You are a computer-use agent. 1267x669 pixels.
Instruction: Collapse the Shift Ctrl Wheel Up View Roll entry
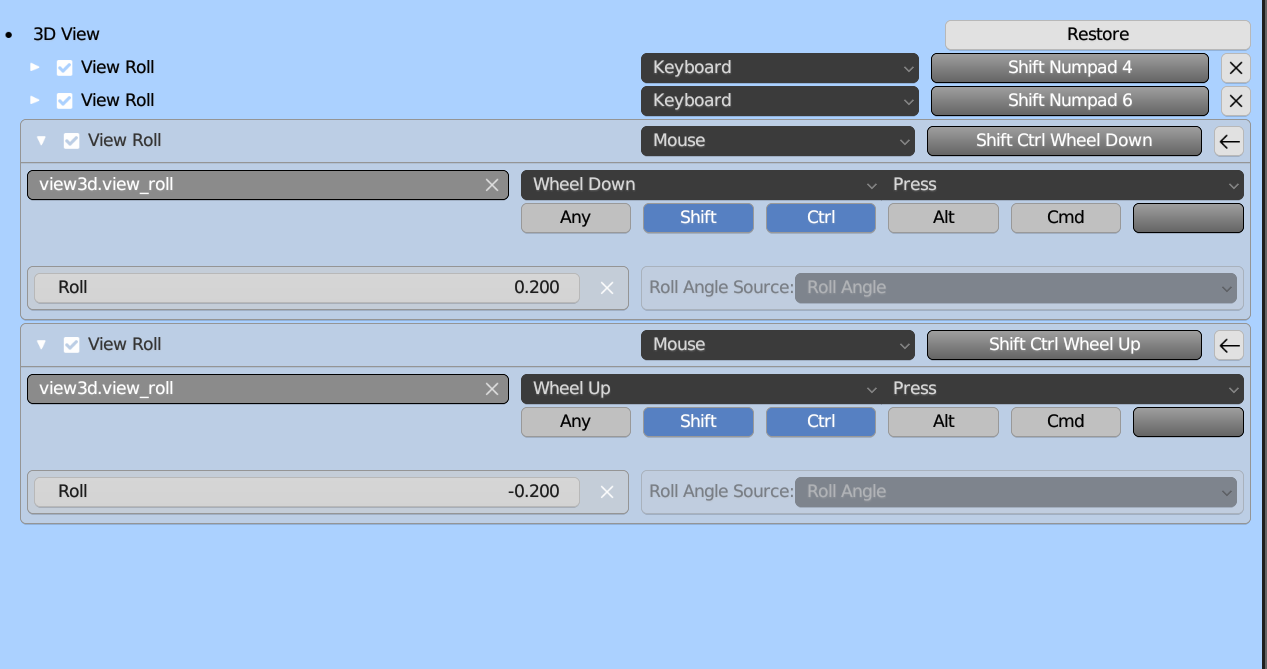click(41, 345)
